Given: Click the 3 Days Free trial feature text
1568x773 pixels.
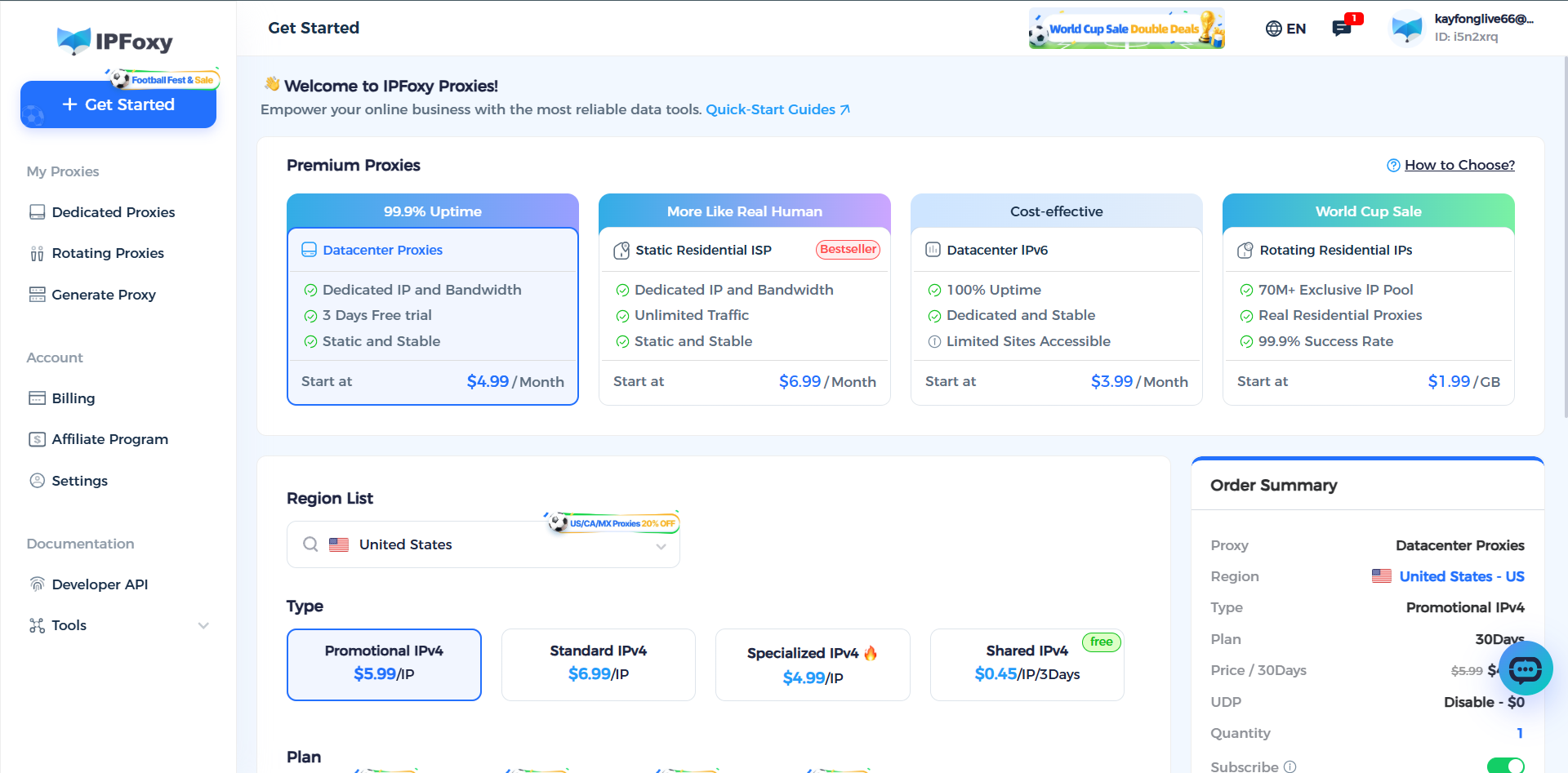Looking at the screenshot, I should 376,315.
